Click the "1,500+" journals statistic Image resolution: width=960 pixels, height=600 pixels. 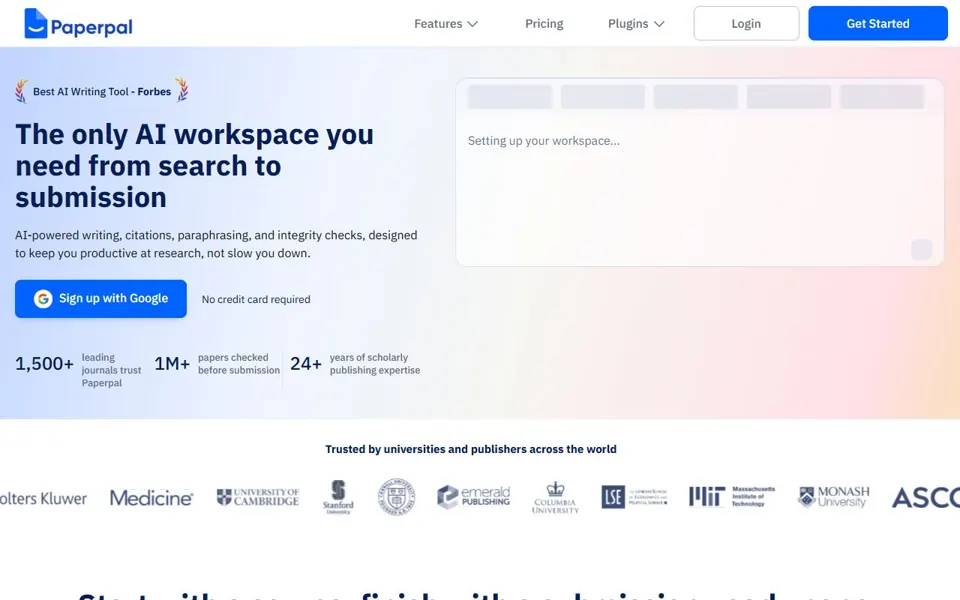[x=44, y=364]
